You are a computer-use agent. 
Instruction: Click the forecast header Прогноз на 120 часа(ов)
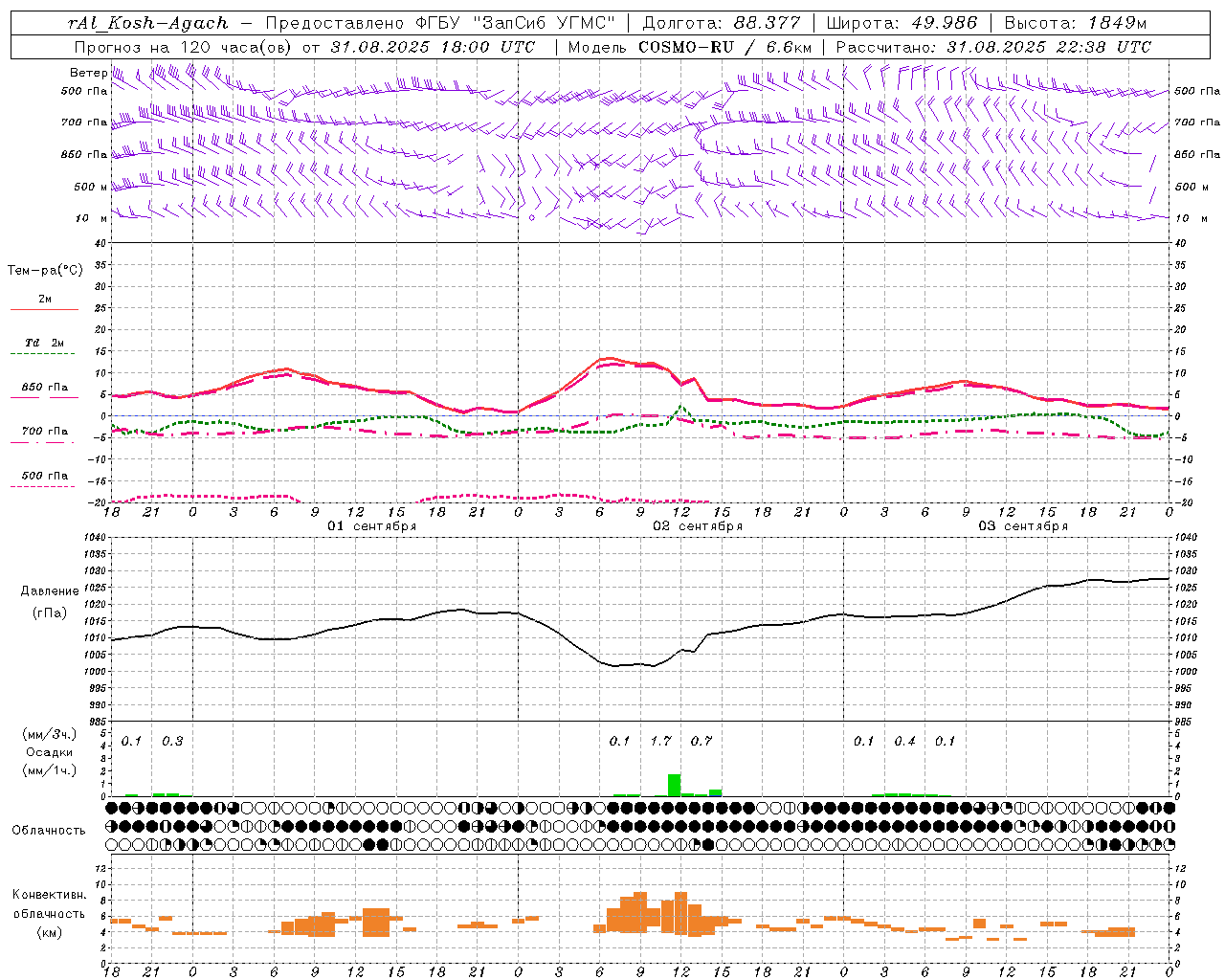click(x=184, y=47)
